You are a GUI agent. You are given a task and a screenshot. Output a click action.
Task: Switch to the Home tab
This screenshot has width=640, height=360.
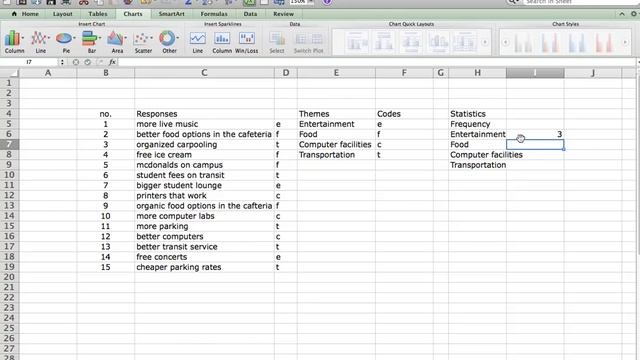tap(26, 13)
